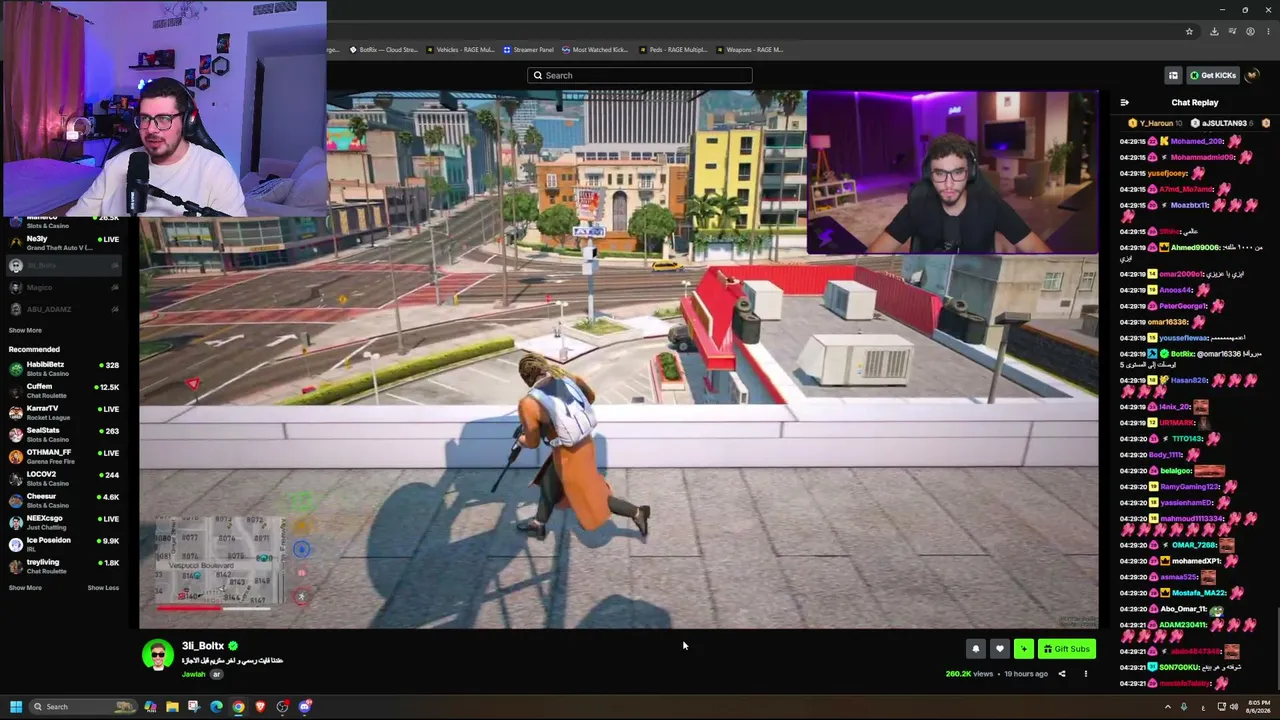
Task: Collapse the Chat Replay panel
Action: [1124, 102]
